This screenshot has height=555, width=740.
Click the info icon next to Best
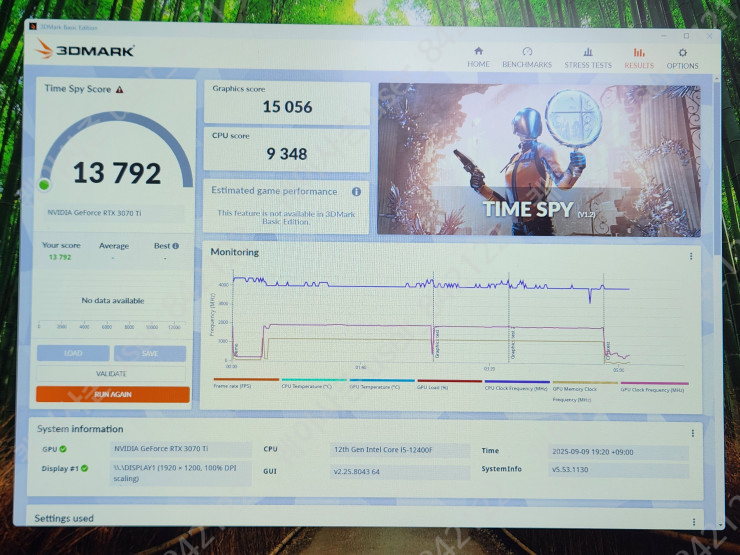pos(176,246)
